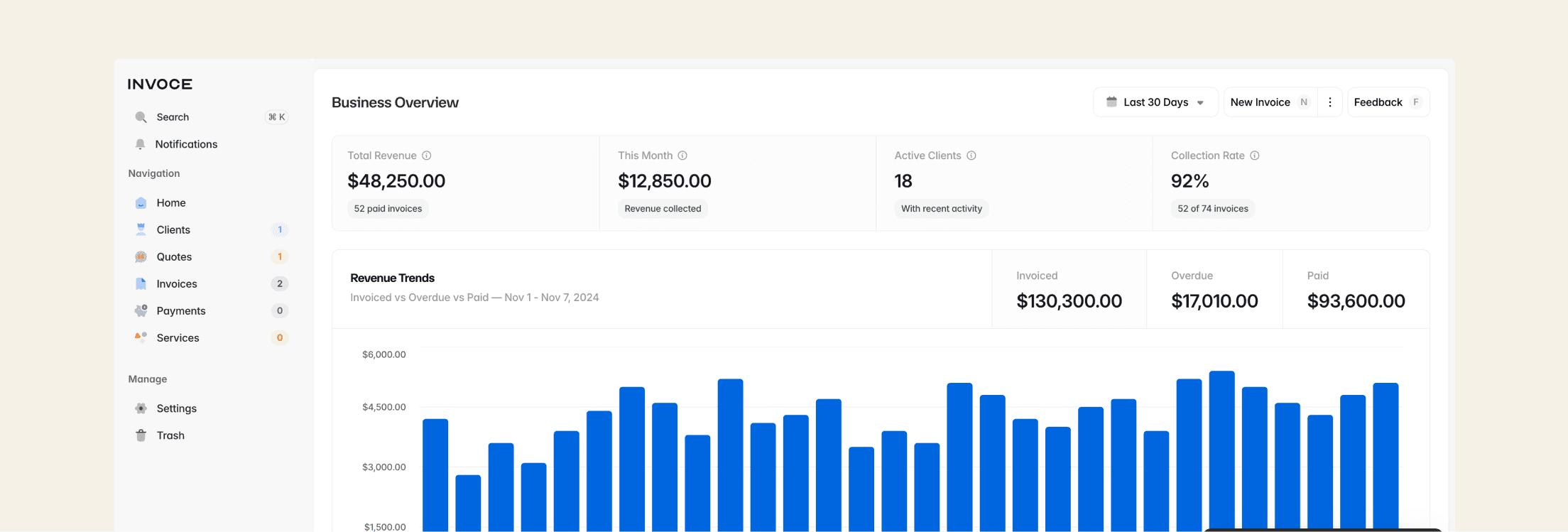Click the ⌘K shortcut badge
Viewport: 1568px width, 532px height.
[x=276, y=117]
